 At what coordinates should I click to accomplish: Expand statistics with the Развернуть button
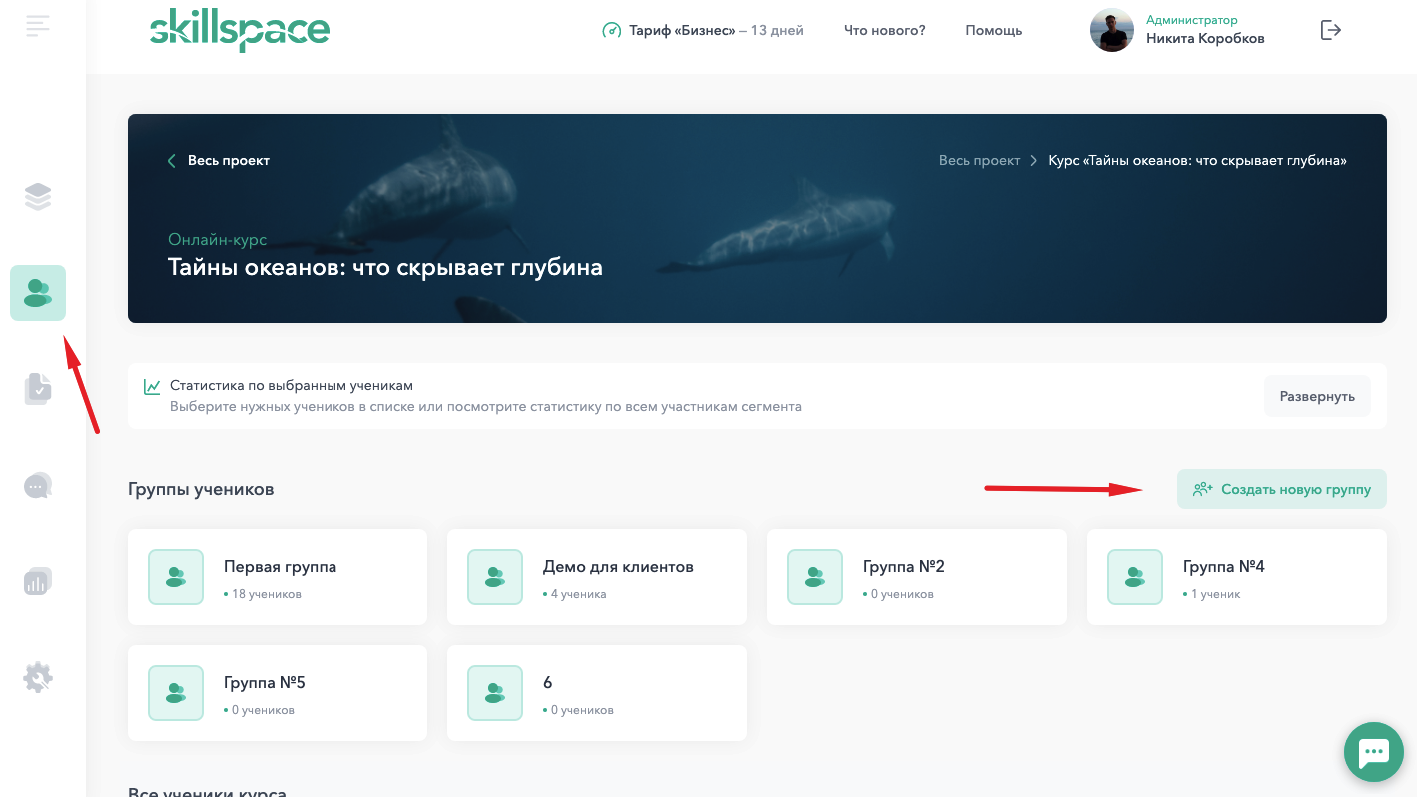click(x=1317, y=396)
